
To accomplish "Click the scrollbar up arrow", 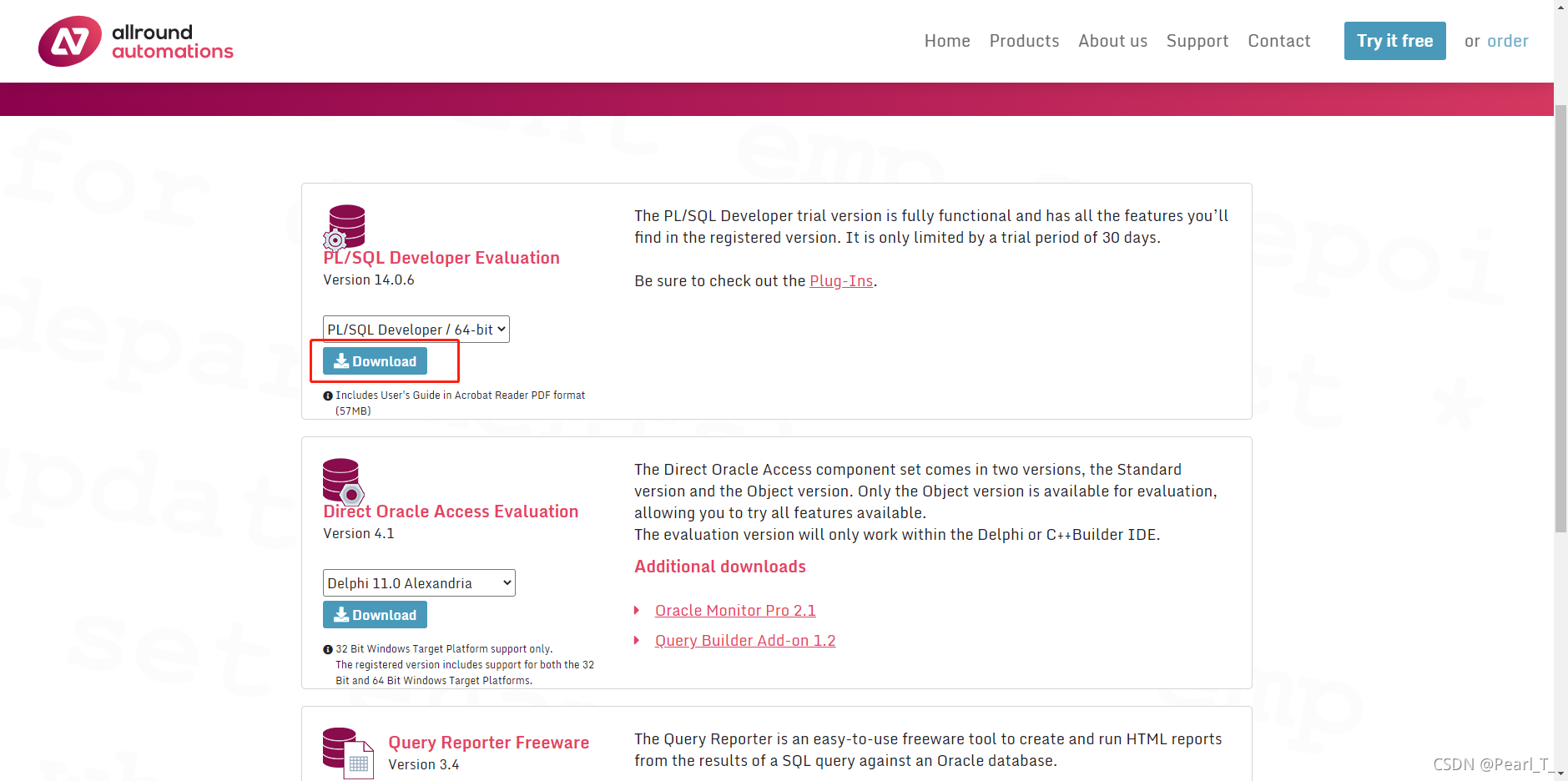I will pyautogui.click(x=1560, y=7).
